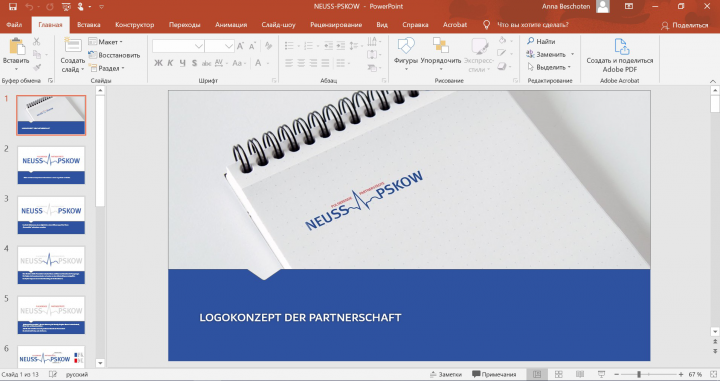720x381 pixels.
Task: Open the numbered list icon
Action: tap(308, 46)
